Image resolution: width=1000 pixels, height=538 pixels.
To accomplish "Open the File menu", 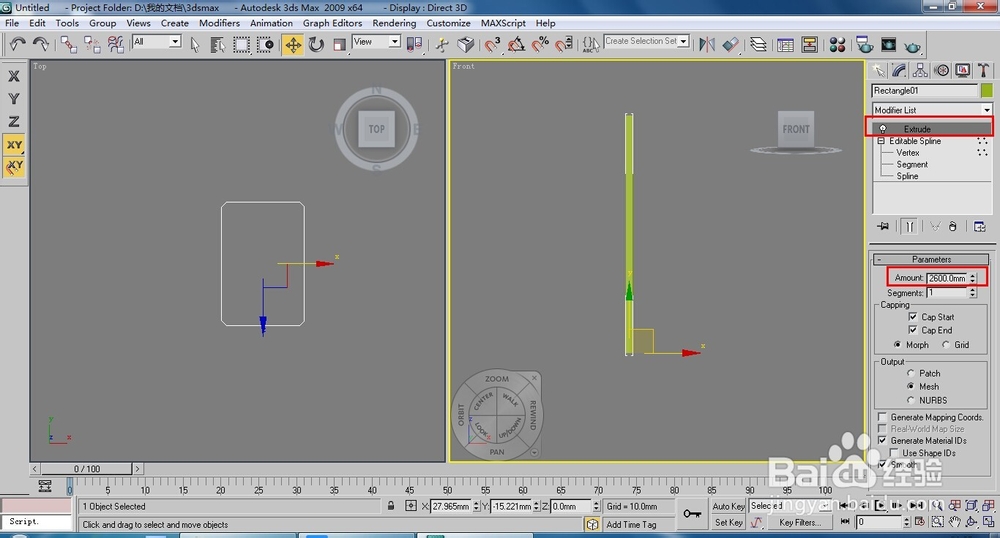I will pyautogui.click(x=12, y=23).
